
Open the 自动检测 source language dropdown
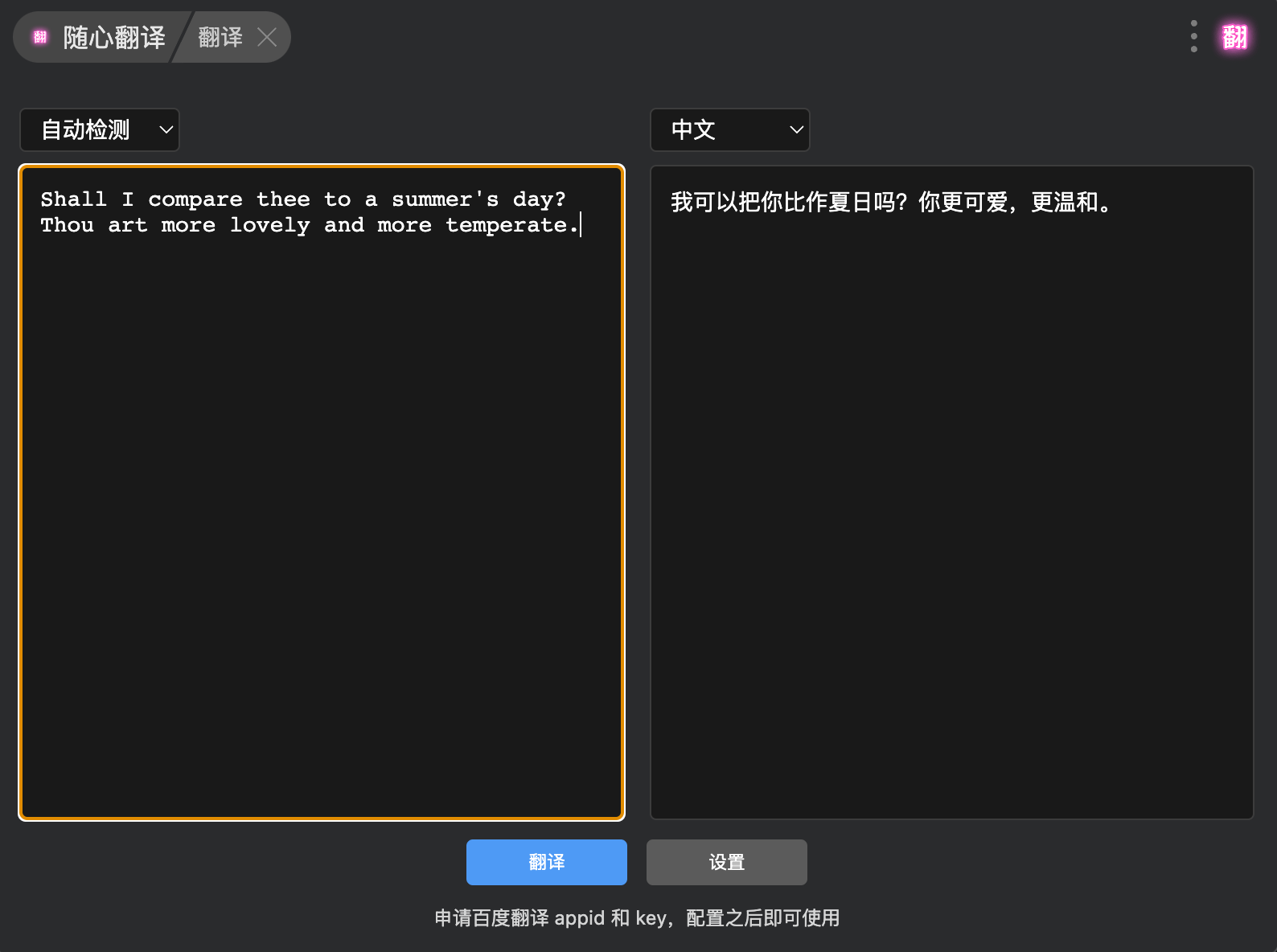(99, 129)
